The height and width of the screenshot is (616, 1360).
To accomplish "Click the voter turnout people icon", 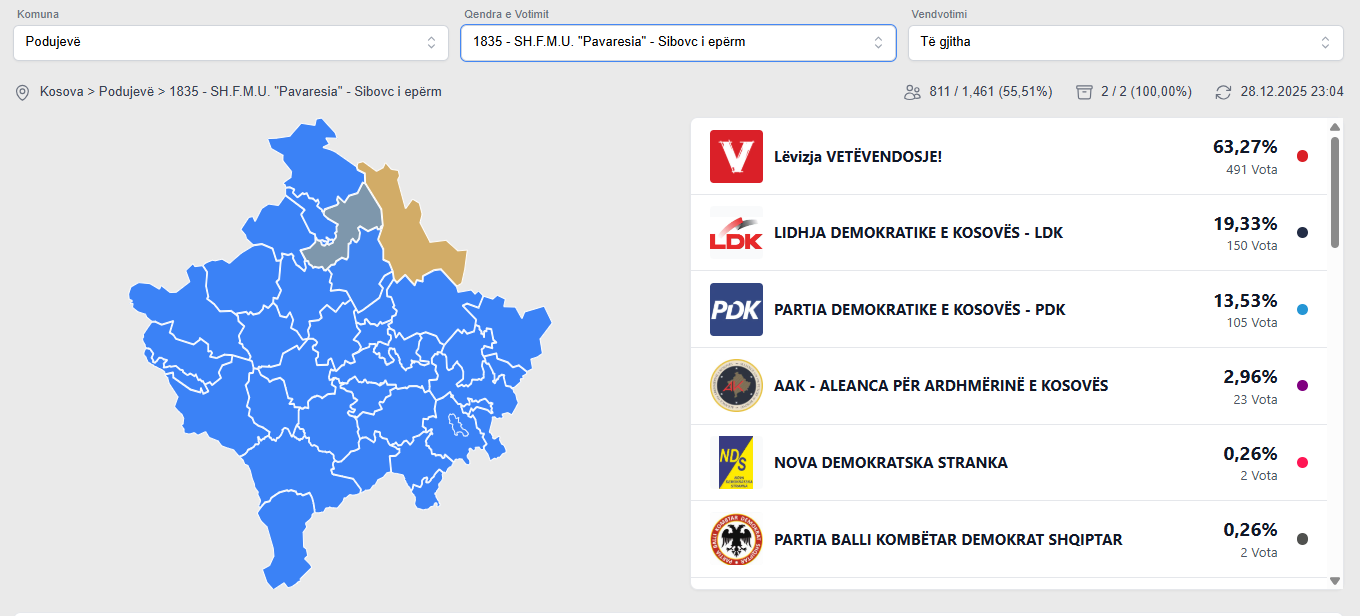I will click(x=912, y=92).
